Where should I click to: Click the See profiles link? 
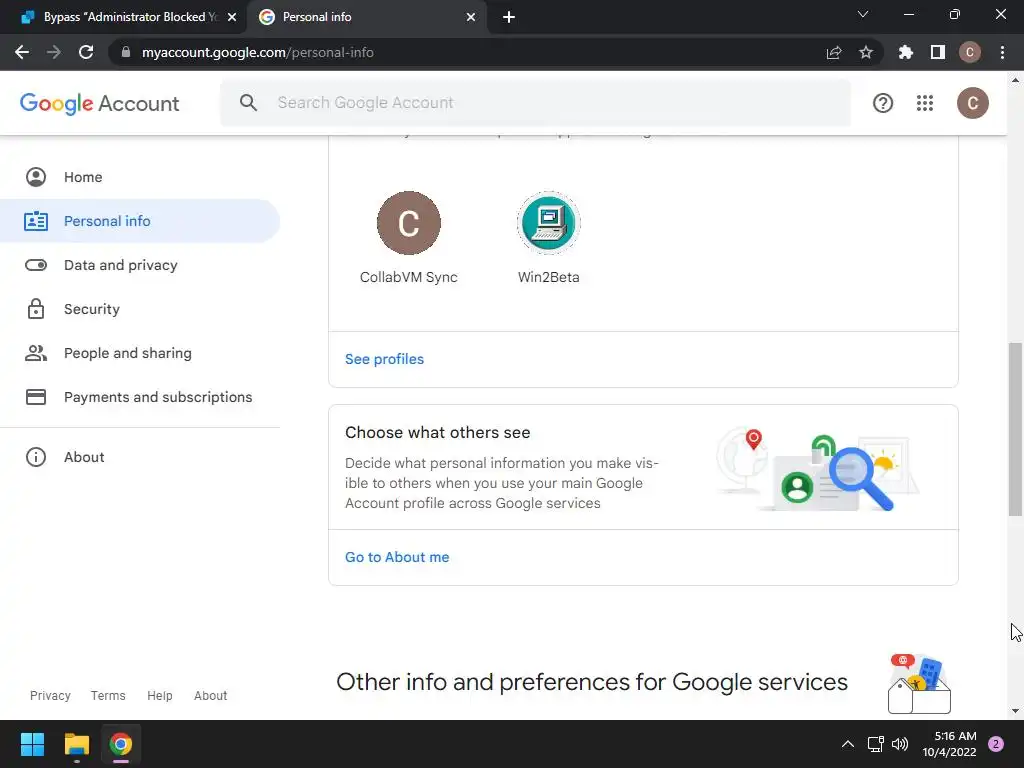pos(384,359)
